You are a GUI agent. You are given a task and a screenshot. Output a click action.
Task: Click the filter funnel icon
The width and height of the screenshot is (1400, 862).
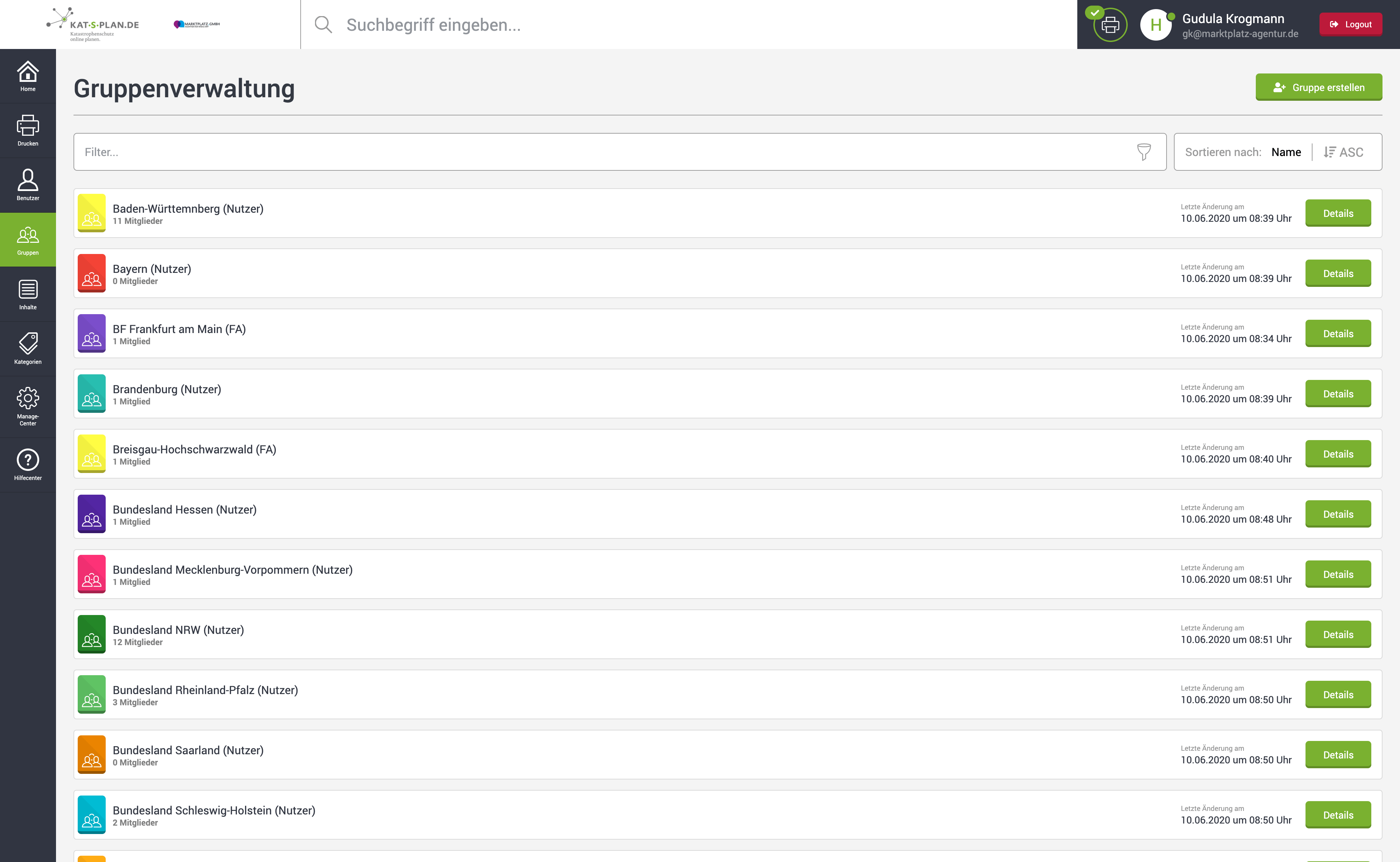[x=1143, y=151]
